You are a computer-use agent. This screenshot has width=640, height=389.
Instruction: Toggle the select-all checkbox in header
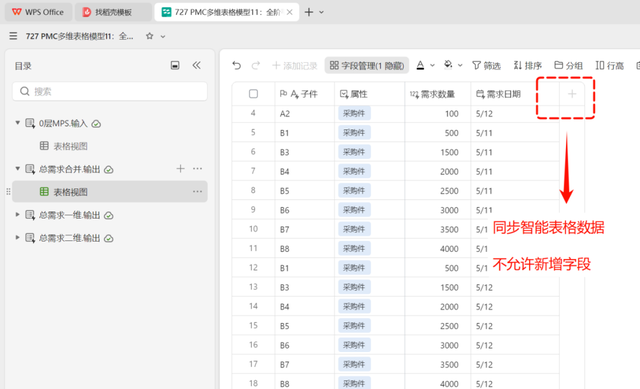point(253,94)
